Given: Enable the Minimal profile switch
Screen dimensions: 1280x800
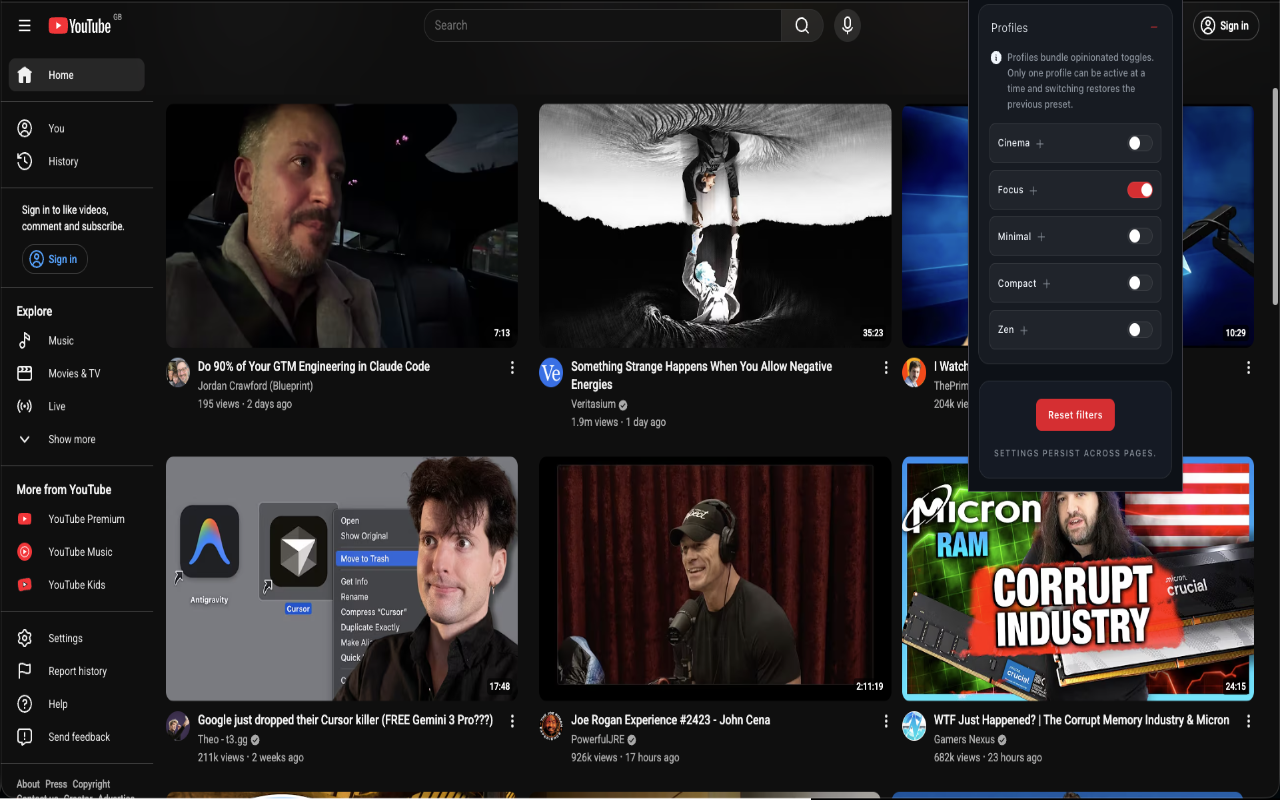Looking at the screenshot, I should click(1139, 237).
